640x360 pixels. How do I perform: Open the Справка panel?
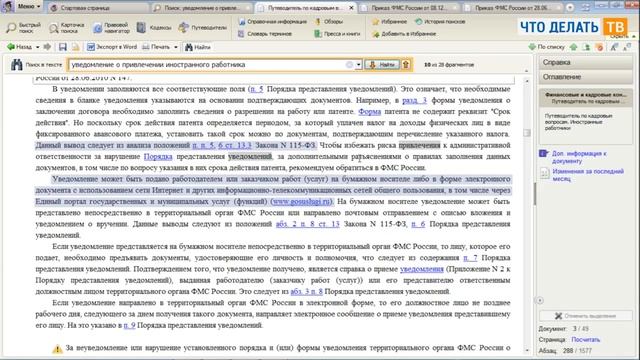pos(585,62)
